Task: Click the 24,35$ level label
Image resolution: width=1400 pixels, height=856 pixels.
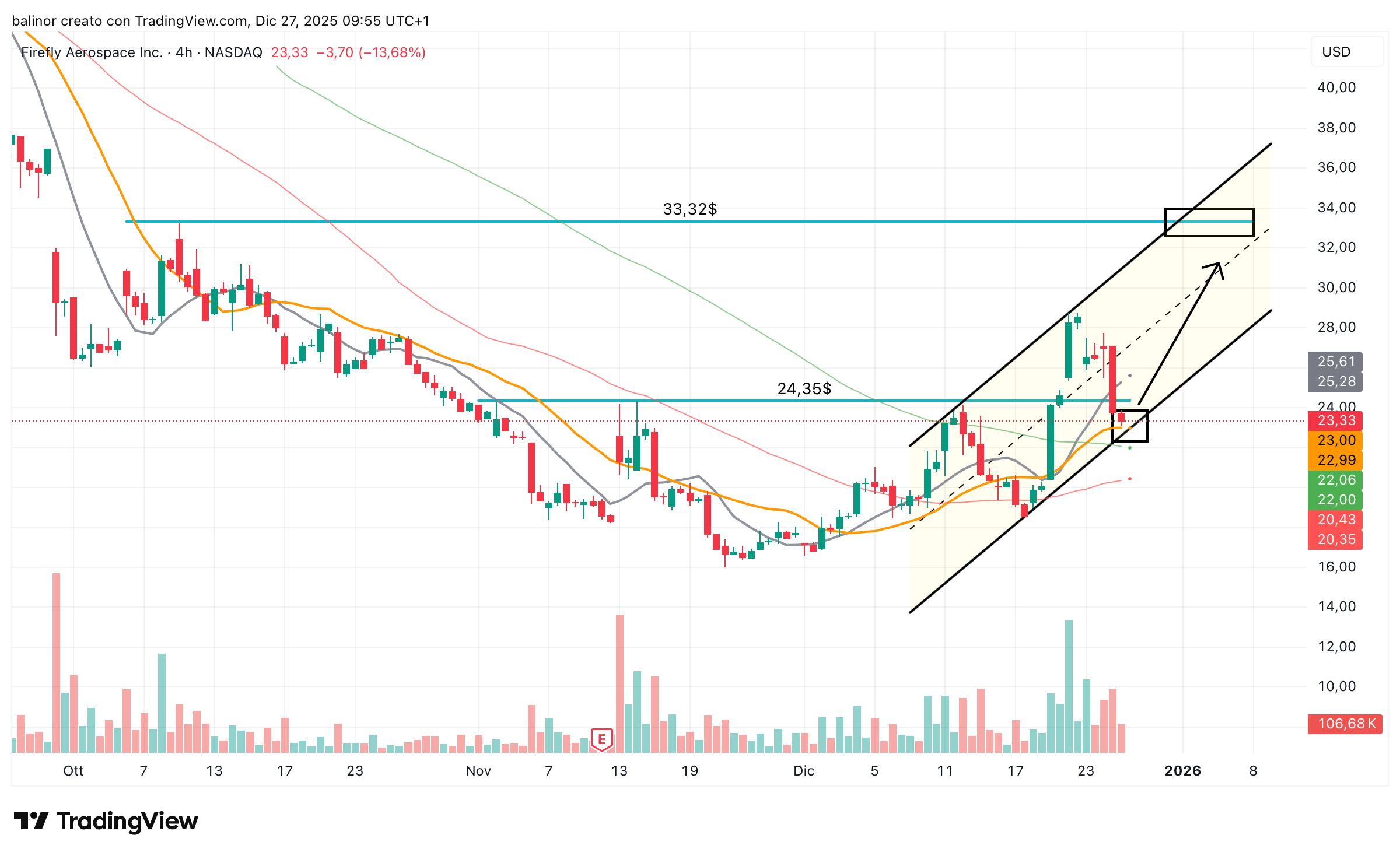Action: 804,388
